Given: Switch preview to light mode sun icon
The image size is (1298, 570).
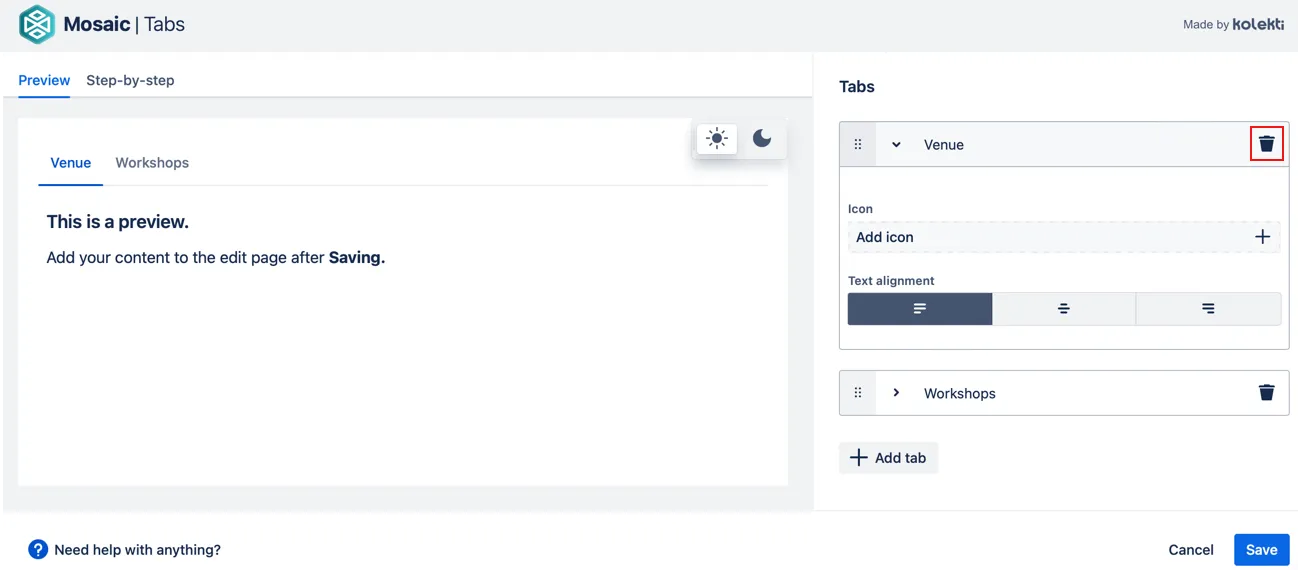Looking at the screenshot, I should 716,138.
